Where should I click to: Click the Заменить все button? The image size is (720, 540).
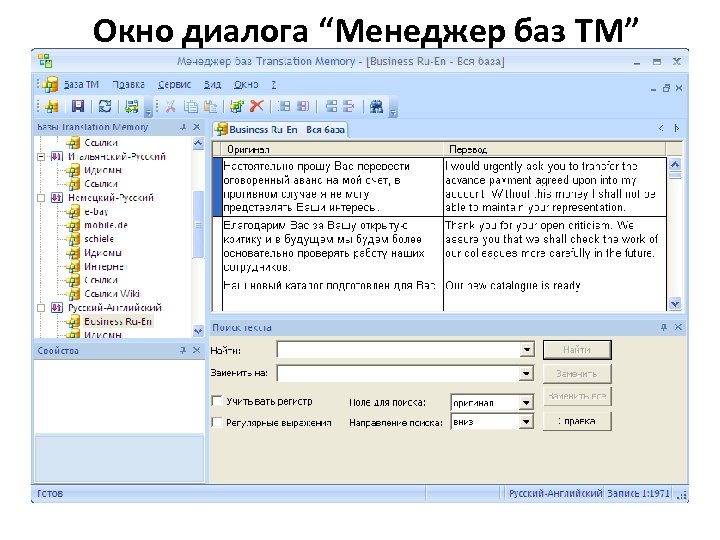pos(577,396)
